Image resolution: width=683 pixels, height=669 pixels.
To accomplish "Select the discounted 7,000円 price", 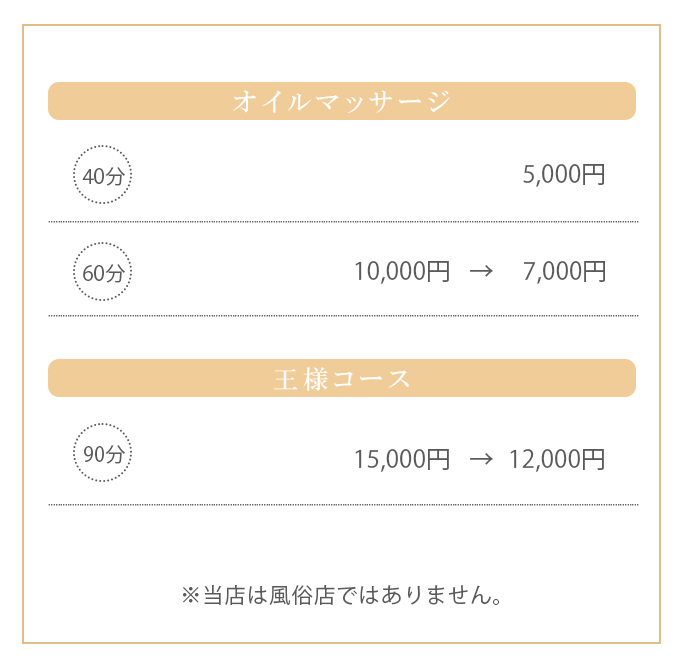I will [564, 272].
